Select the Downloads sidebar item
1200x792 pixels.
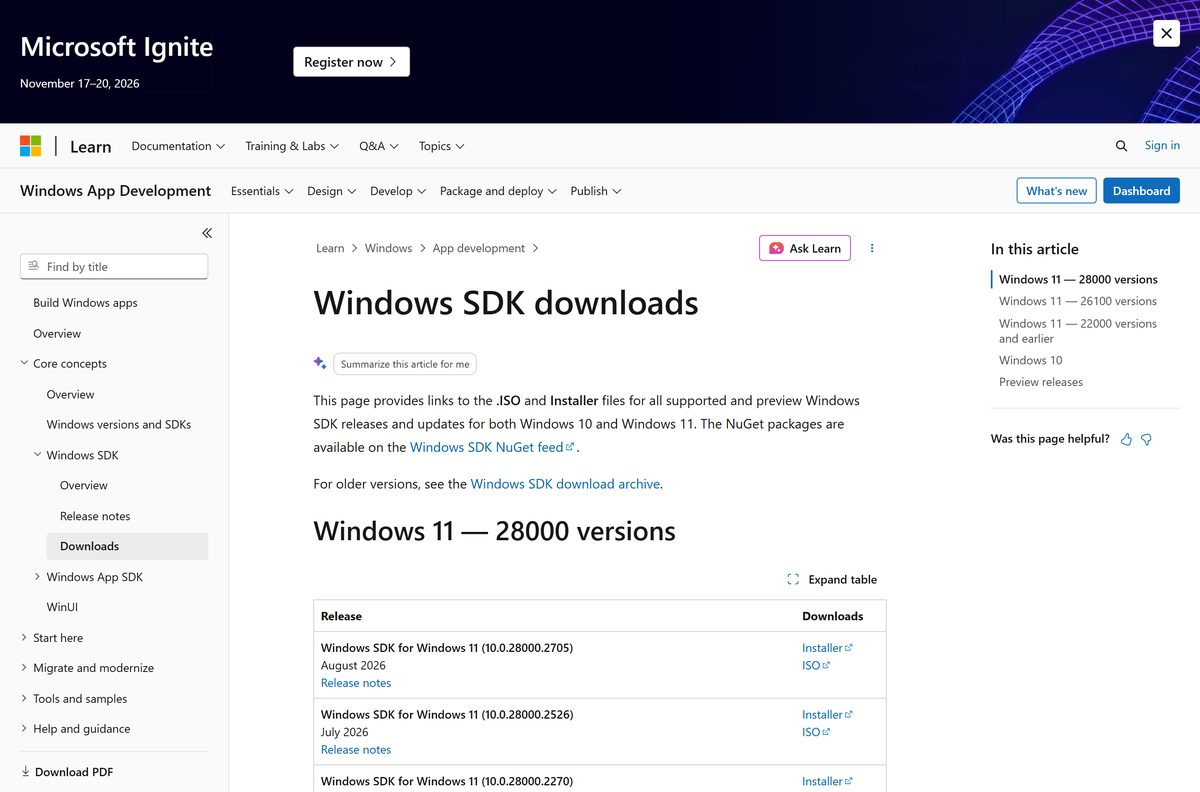[127, 546]
